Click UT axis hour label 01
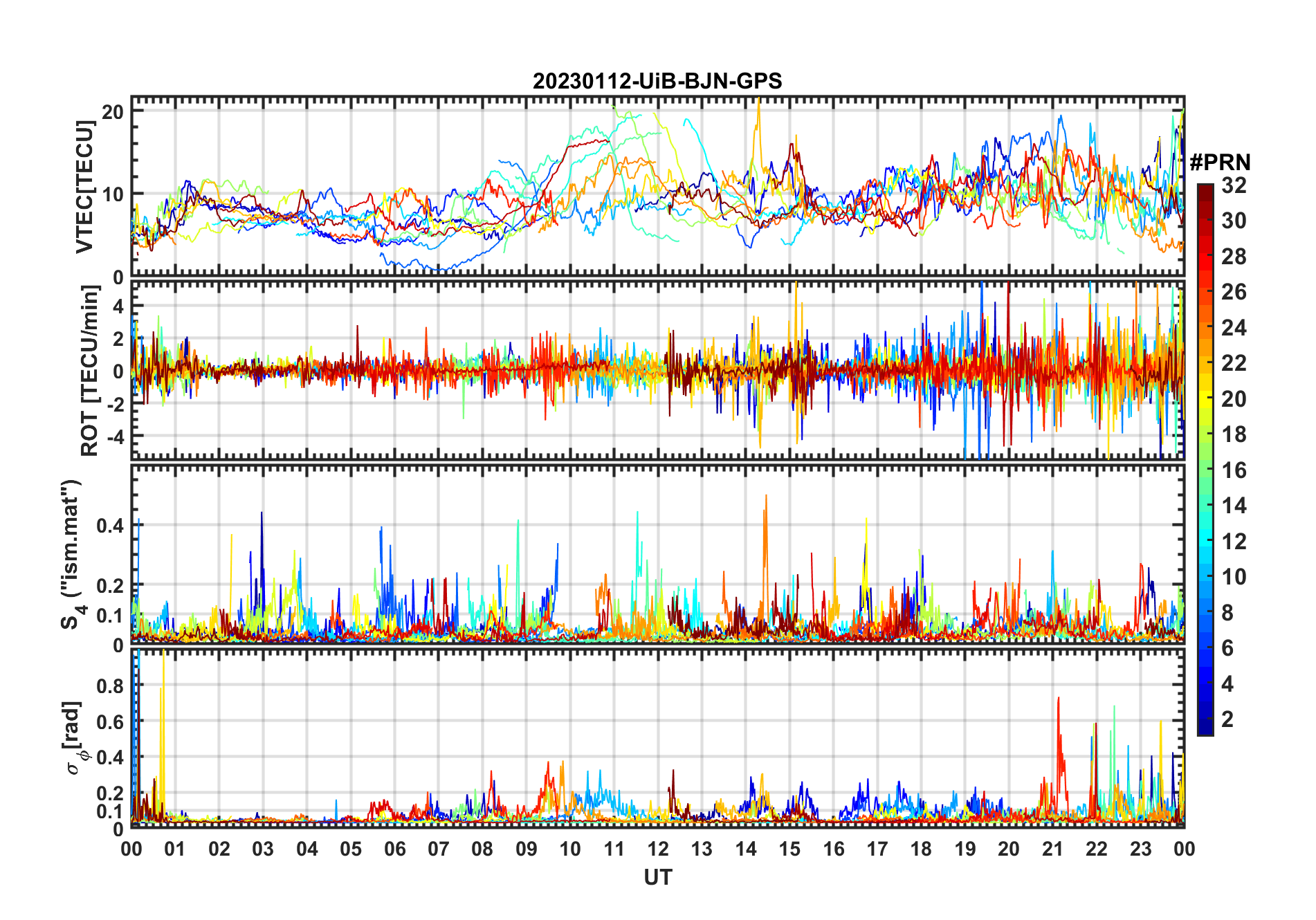Viewport: 1316px width, 920px height. (175, 849)
